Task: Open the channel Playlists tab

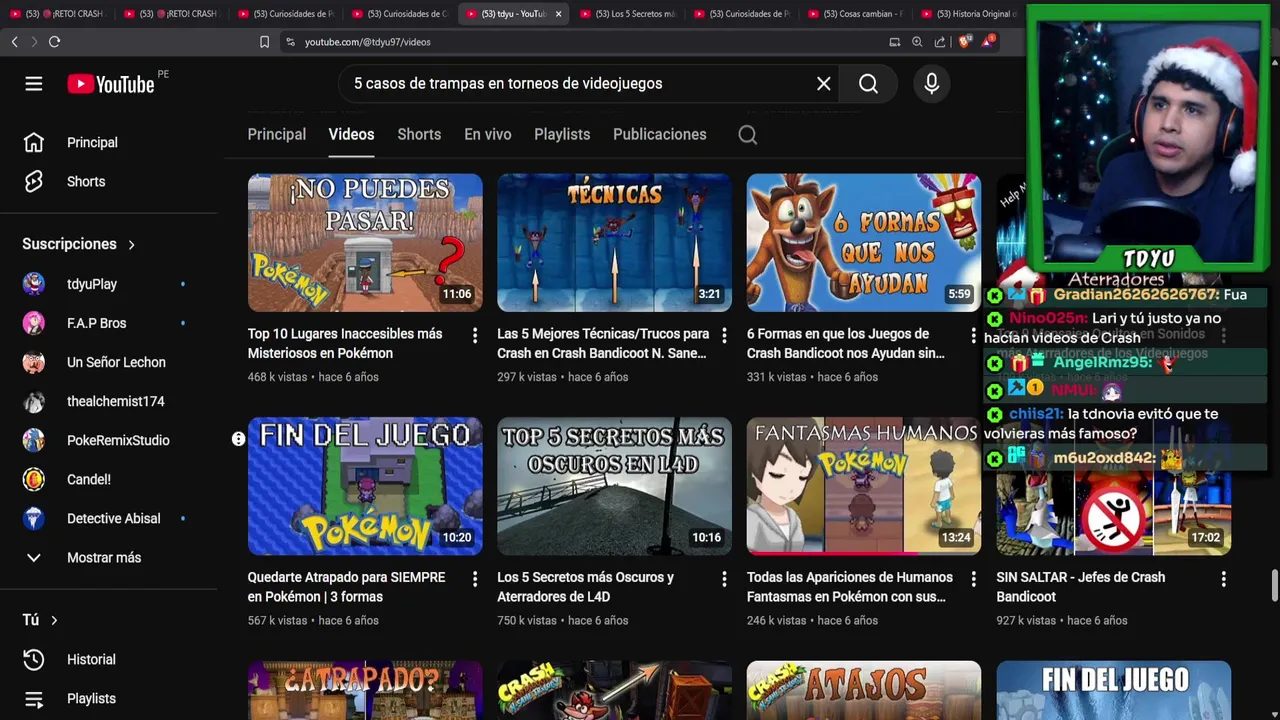Action: [x=562, y=135]
